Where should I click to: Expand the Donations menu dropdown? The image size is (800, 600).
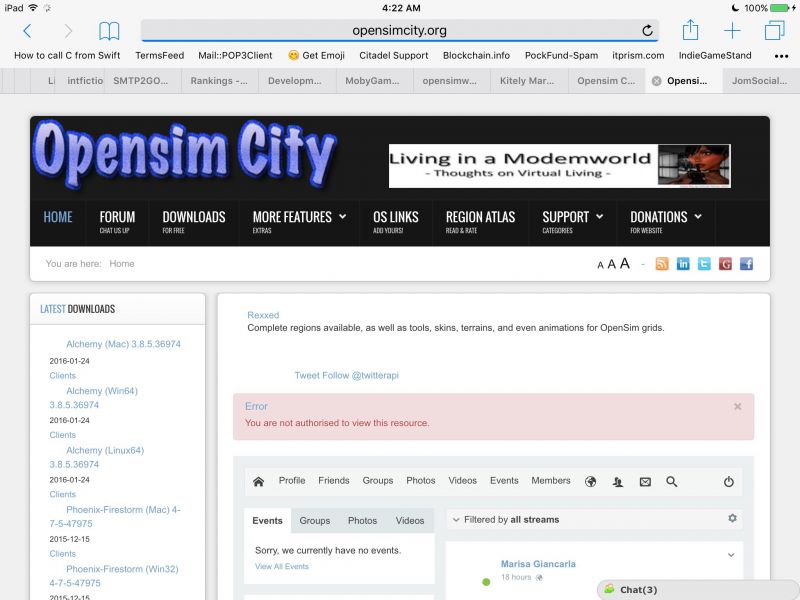[x=665, y=222]
